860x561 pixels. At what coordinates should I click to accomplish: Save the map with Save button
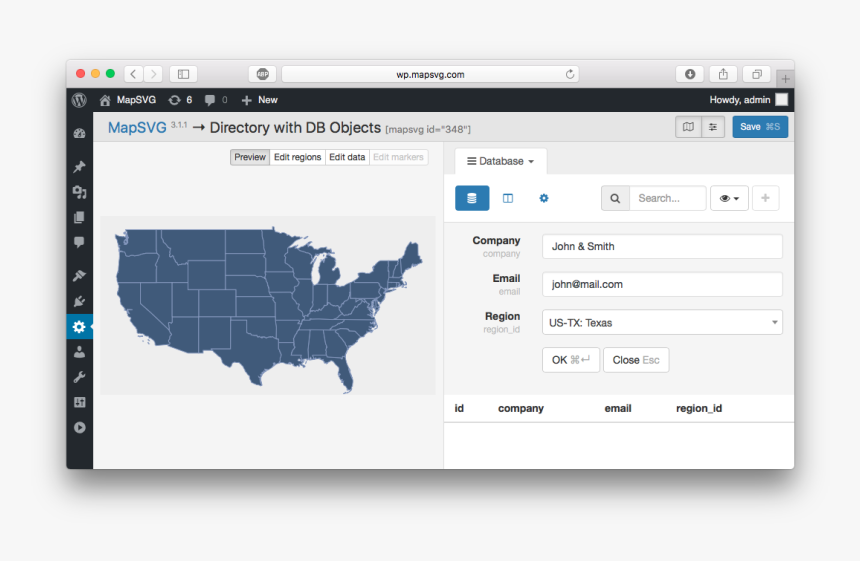760,127
